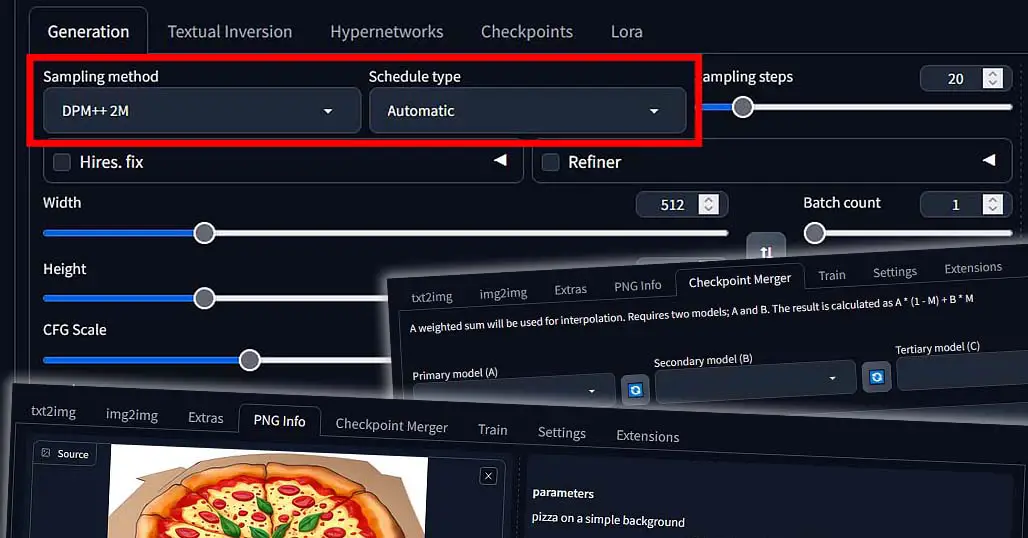Click the weighted sum interpolation description text

[x=691, y=313]
